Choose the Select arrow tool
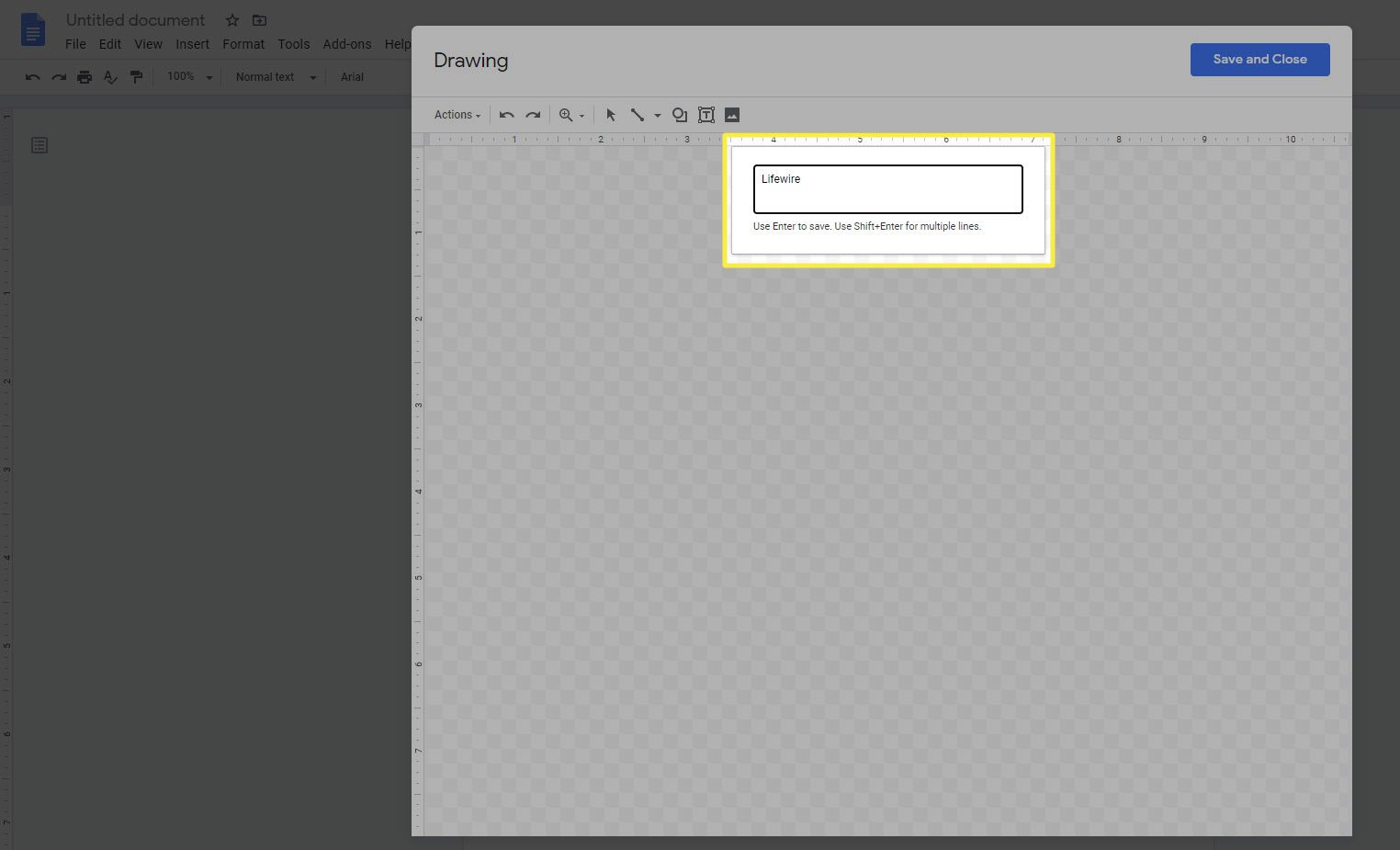Image resolution: width=1400 pixels, height=850 pixels. tap(611, 115)
